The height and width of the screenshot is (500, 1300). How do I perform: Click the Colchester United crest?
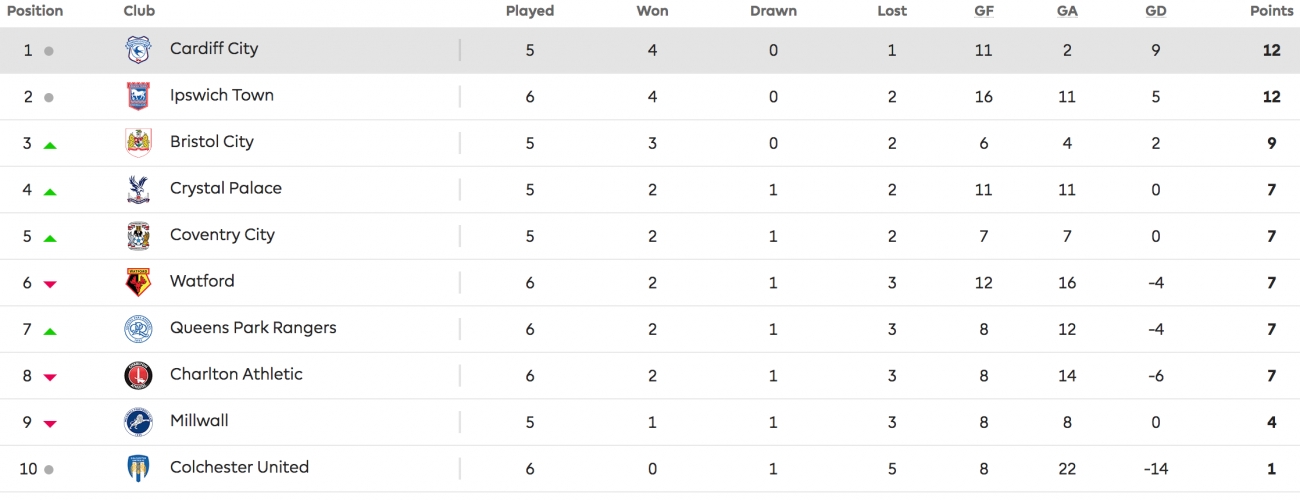[138, 468]
